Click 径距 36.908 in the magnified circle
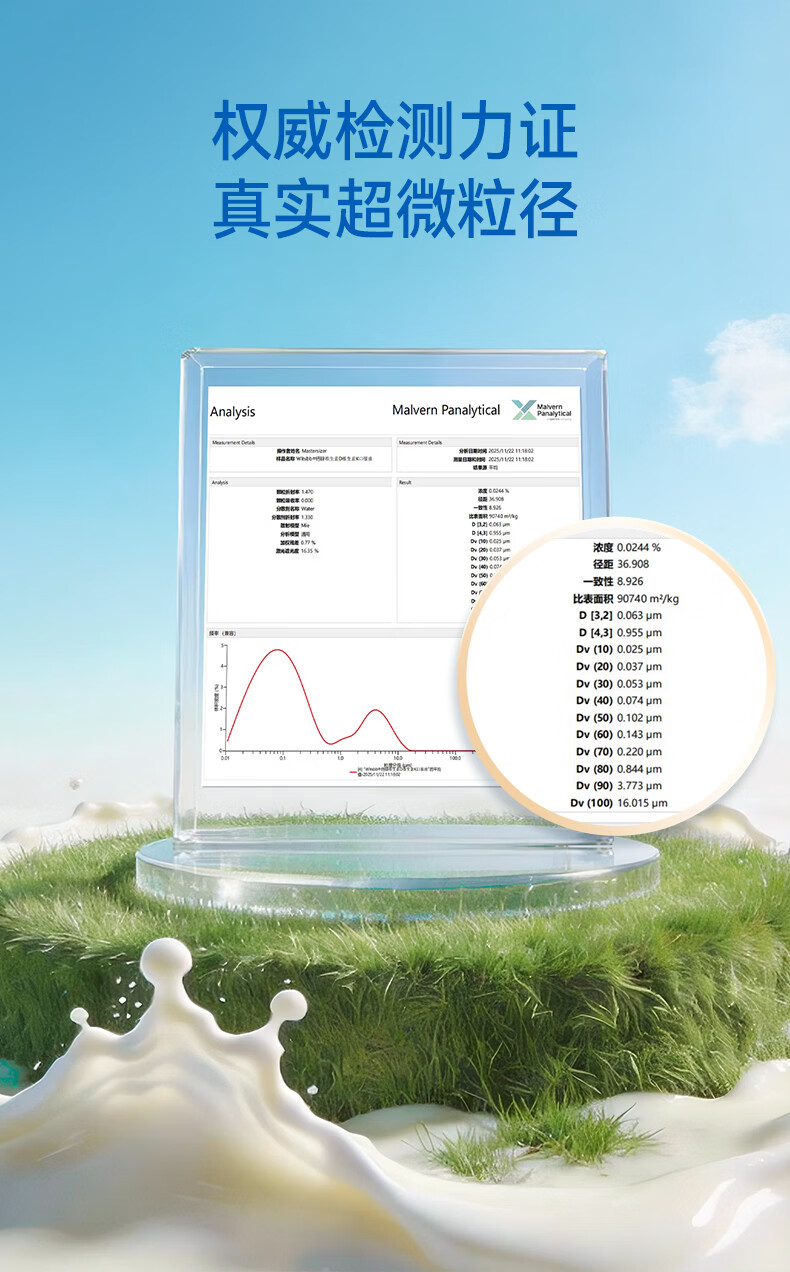 pos(620,564)
